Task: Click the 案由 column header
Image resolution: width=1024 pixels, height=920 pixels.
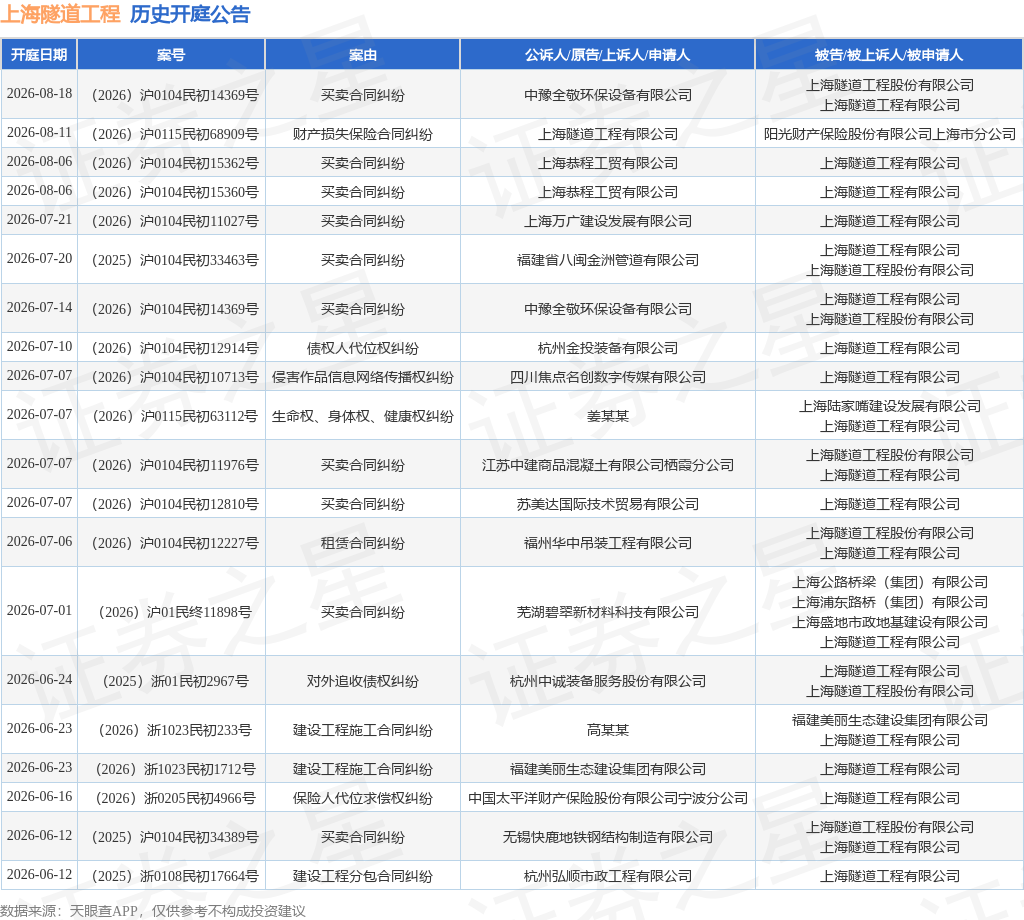Action: pos(362,55)
